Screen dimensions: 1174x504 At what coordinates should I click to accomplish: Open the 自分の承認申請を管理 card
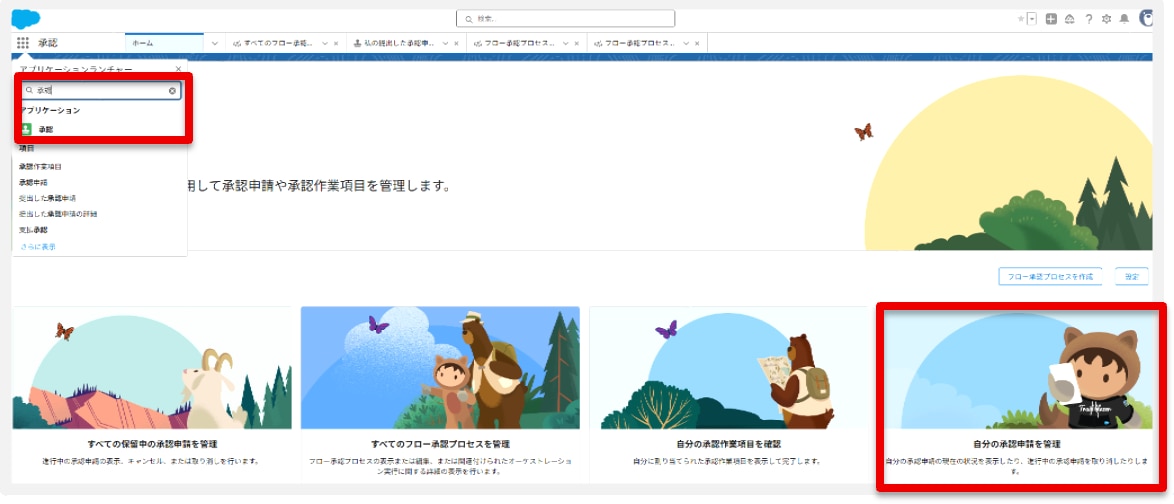[1016, 442]
